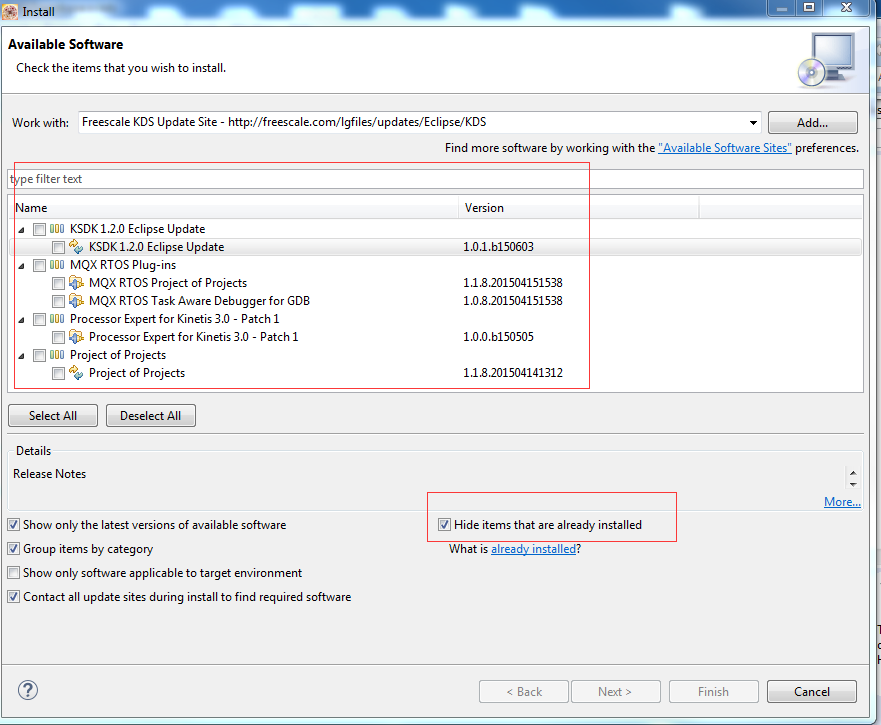Collapse Processor Expert for Kinetis 3.0 category

[21, 320]
